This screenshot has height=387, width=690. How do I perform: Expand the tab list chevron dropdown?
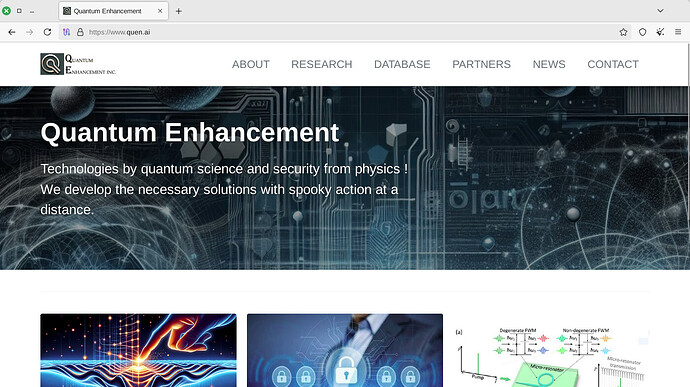pos(660,11)
